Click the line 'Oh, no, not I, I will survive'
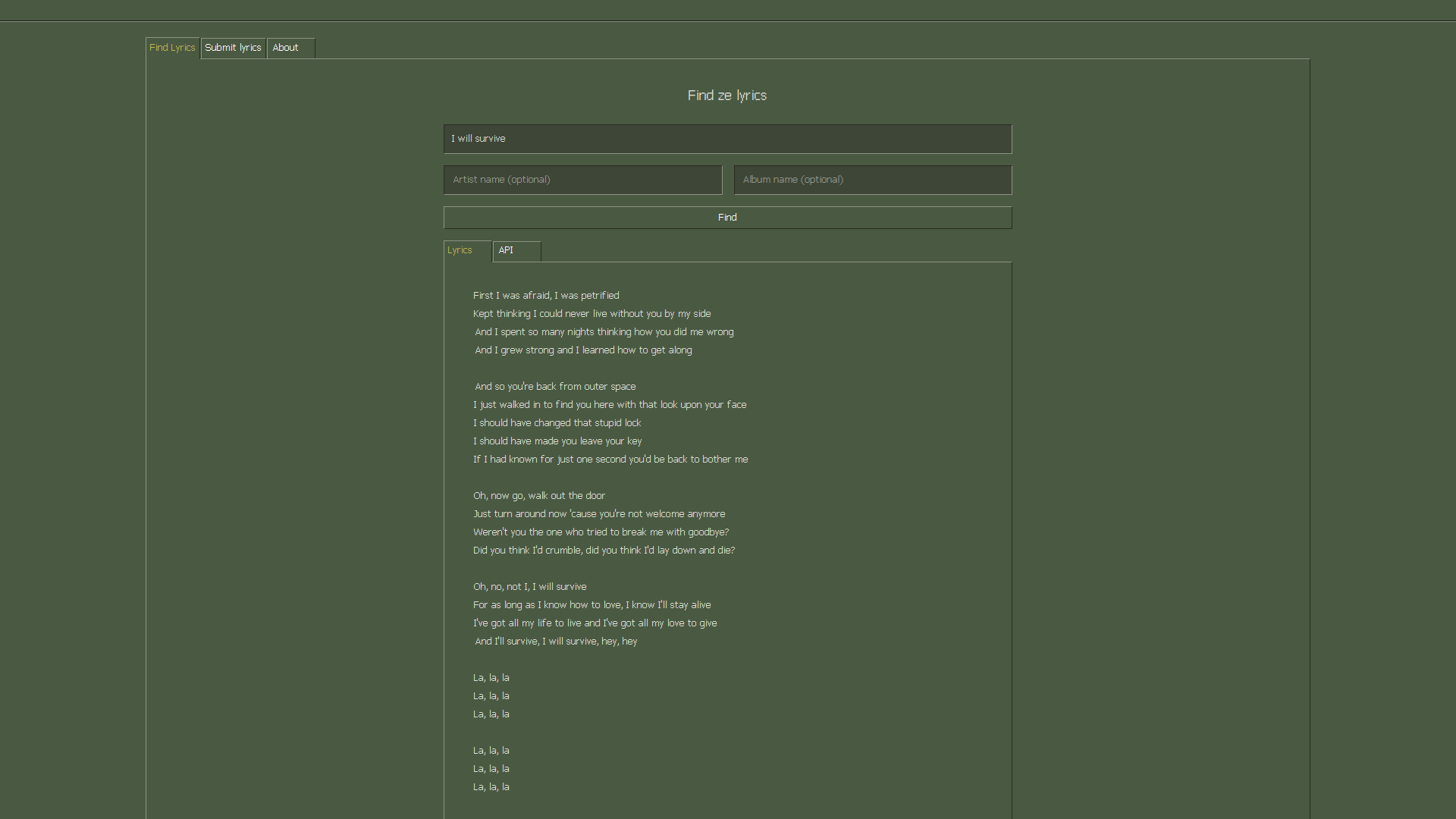Image resolution: width=1456 pixels, height=819 pixels. (529, 587)
